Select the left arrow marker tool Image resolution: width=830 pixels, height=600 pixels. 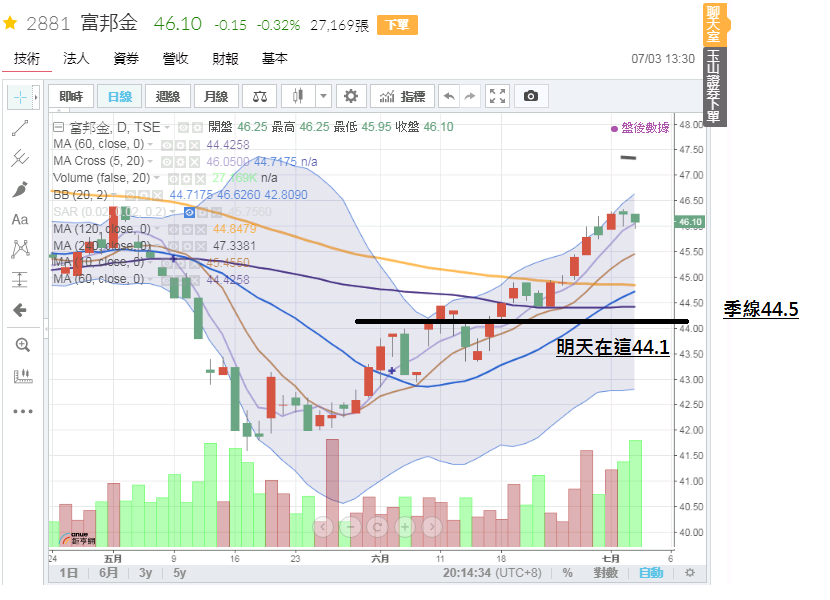click(x=20, y=310)
